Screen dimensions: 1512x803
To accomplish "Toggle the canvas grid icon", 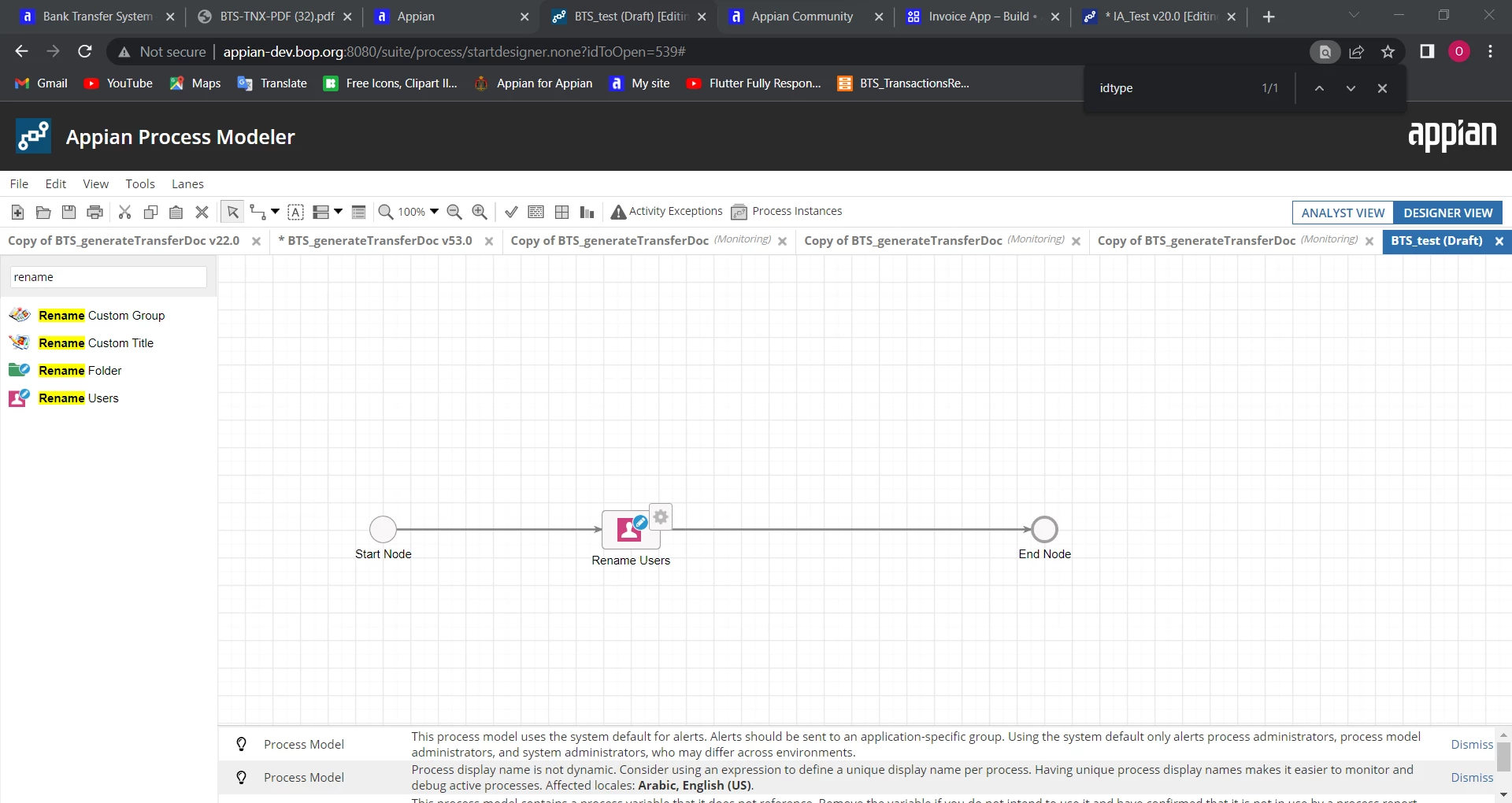I will (x=562, y=212).
